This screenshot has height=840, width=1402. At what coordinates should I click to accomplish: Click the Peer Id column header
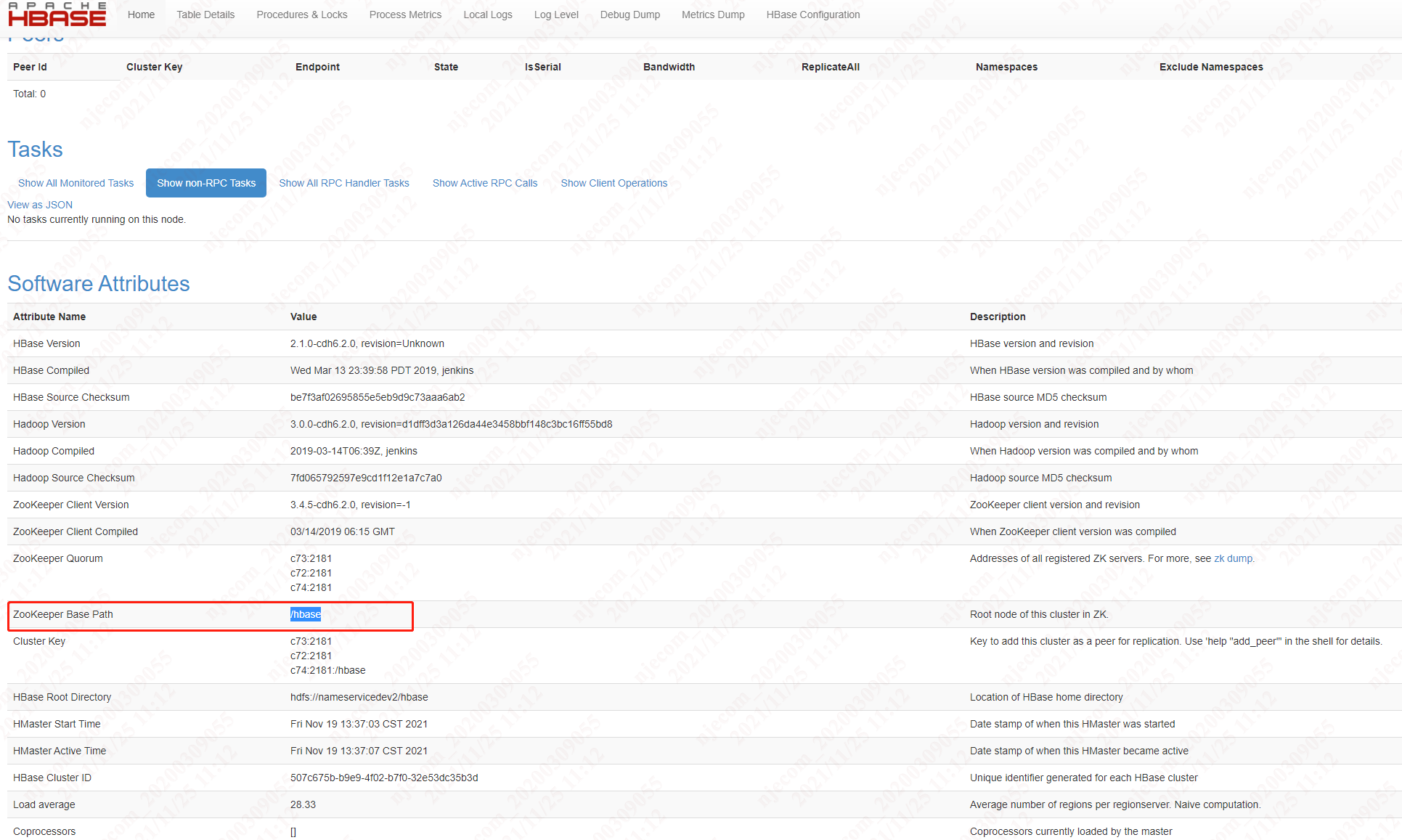pos(30,67)
